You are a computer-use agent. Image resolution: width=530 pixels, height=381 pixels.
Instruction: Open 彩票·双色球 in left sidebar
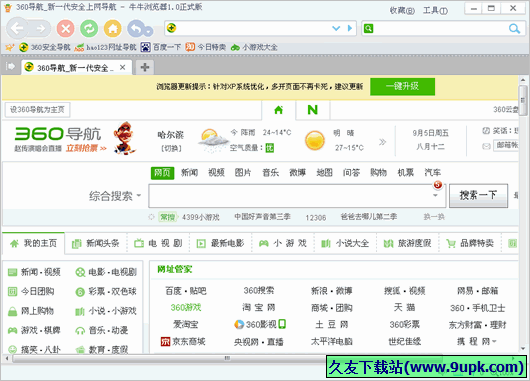click(106, 291)
